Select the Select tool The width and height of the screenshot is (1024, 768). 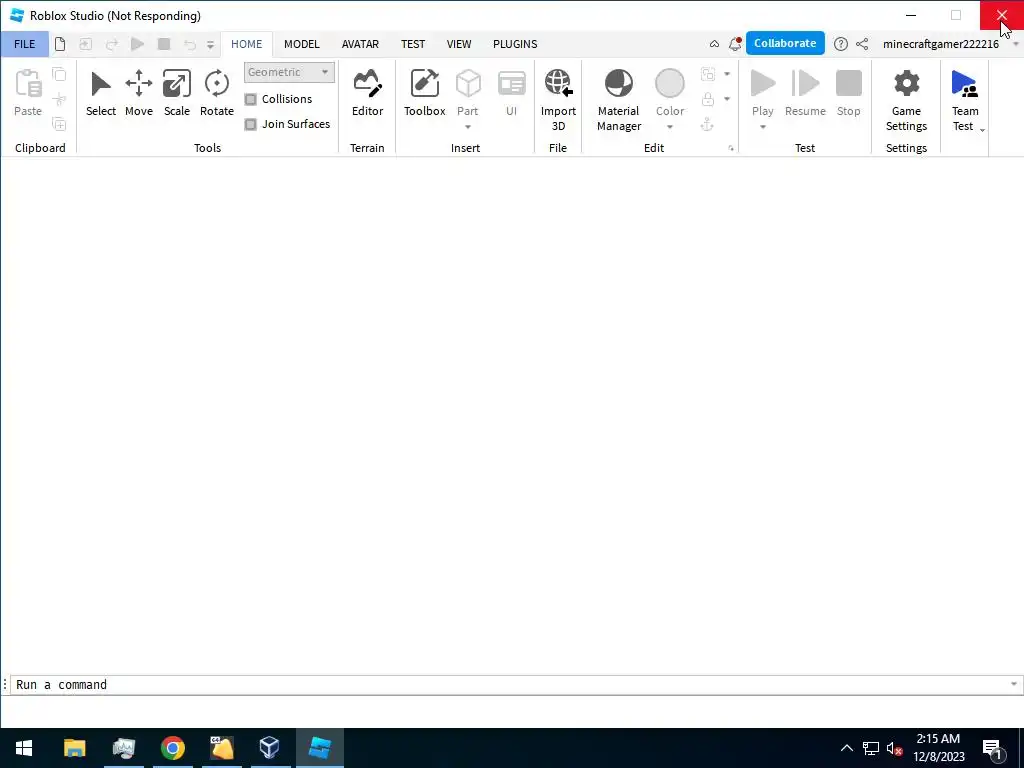[x=101, y=93]
